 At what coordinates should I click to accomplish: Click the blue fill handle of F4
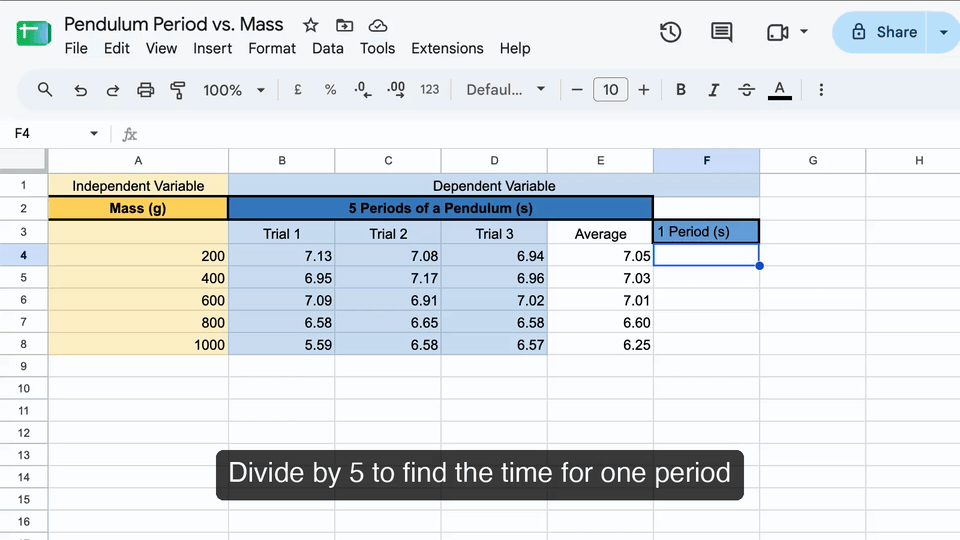[759, 266]
